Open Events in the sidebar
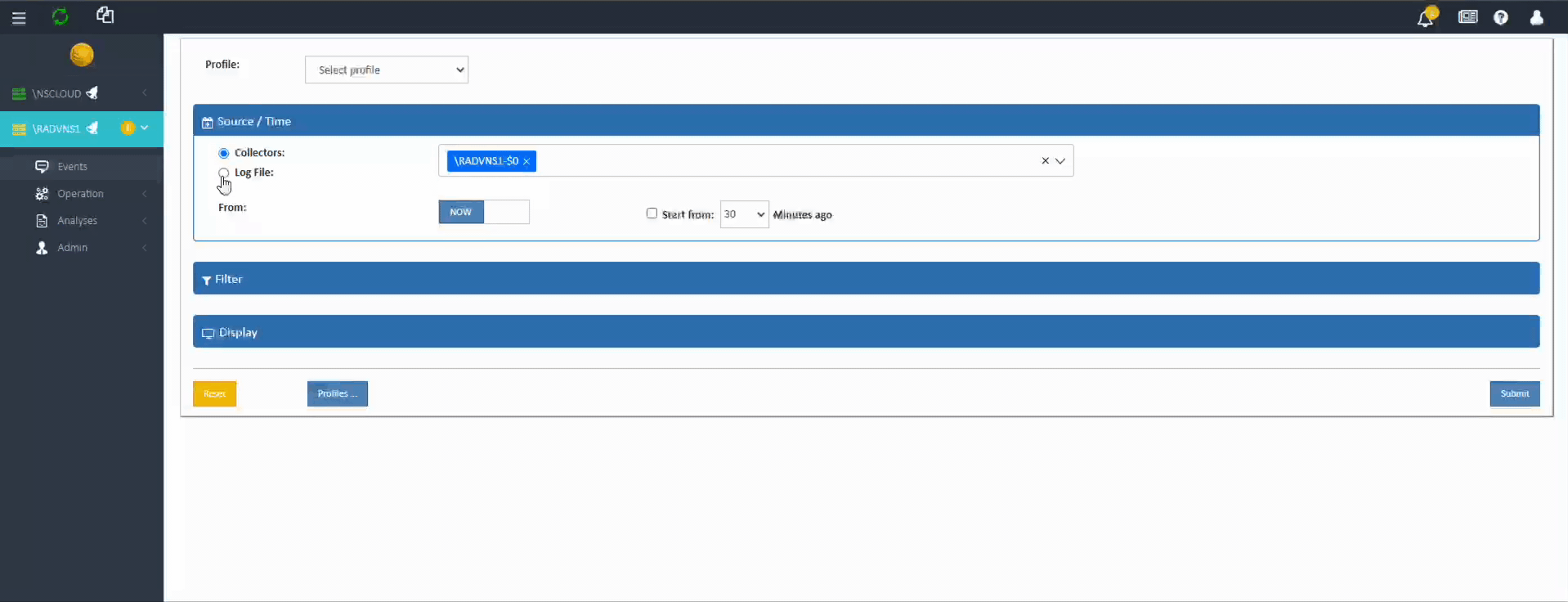This screenshot has width=1568, height=602. point(72,167)
